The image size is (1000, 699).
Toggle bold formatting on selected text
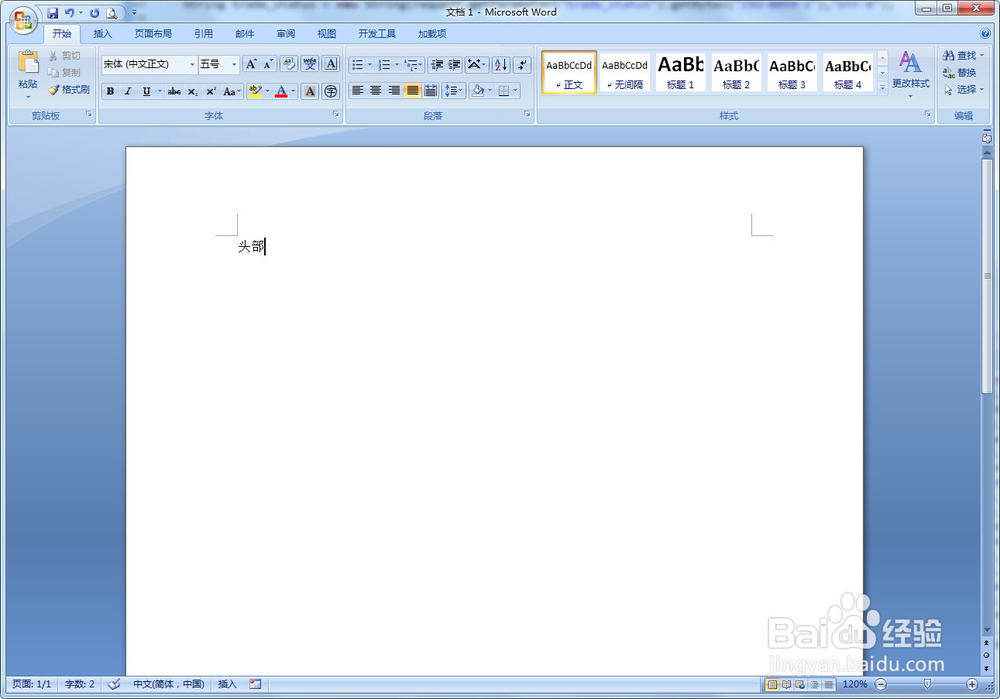coord(112,91)
